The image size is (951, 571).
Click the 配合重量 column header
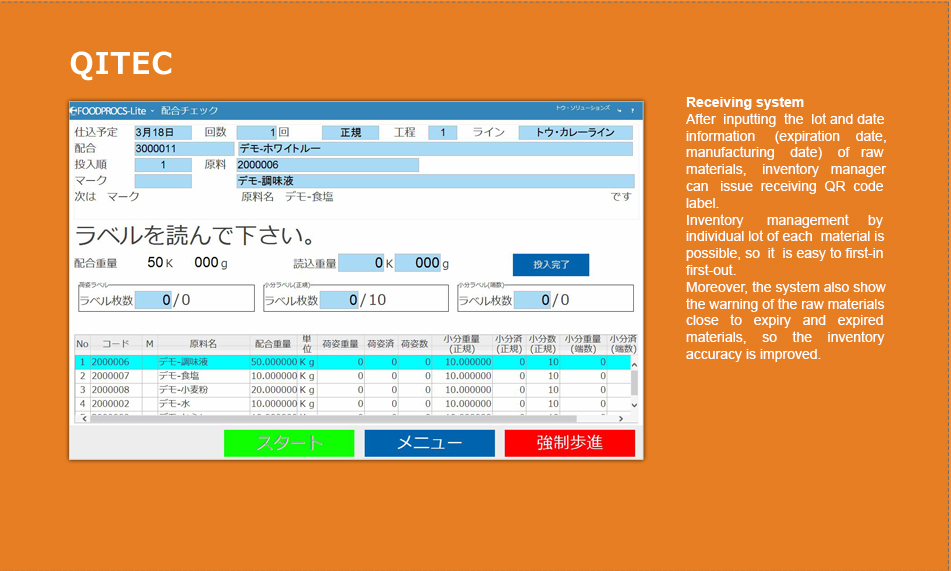click(273, 344)
